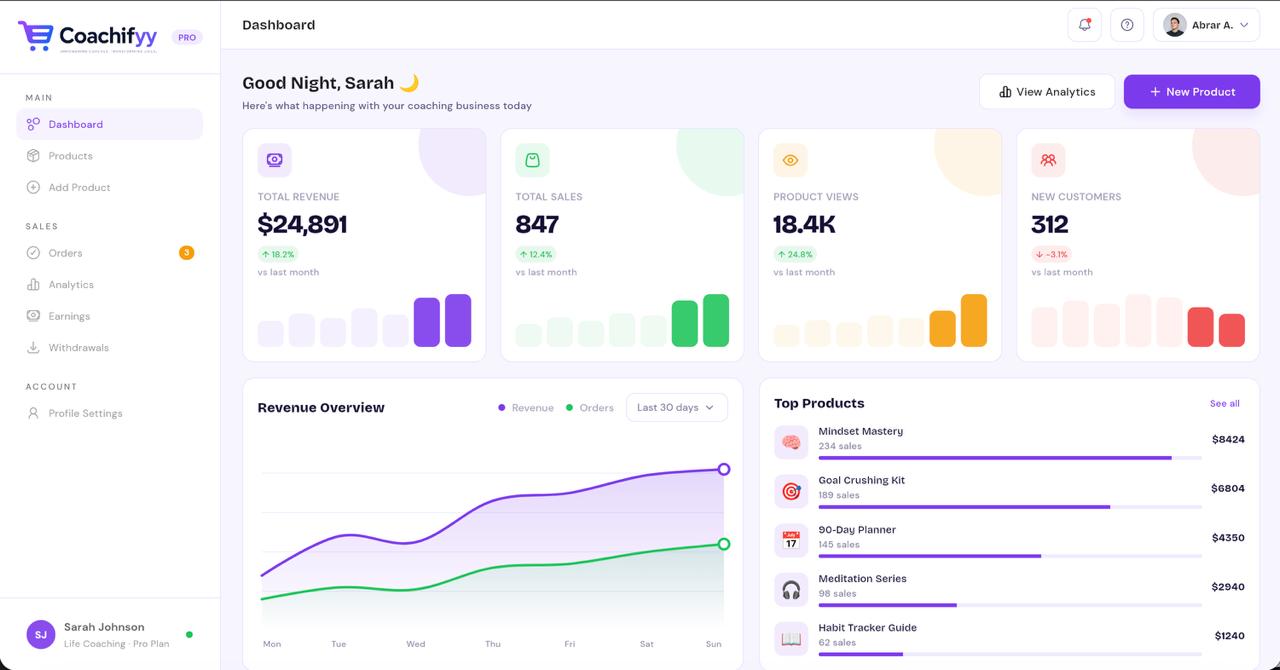Click the Total Revenue cash icon
This screenshot has width=1280, height=670.
pos(275,160)
